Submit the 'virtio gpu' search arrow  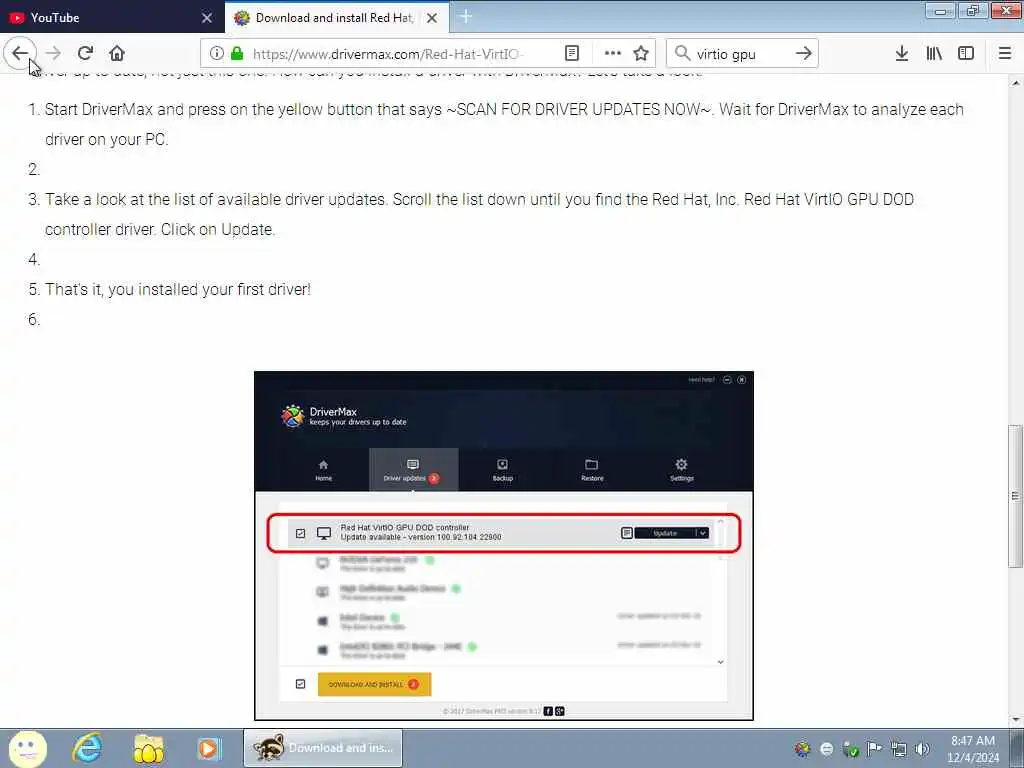[804, 54]
